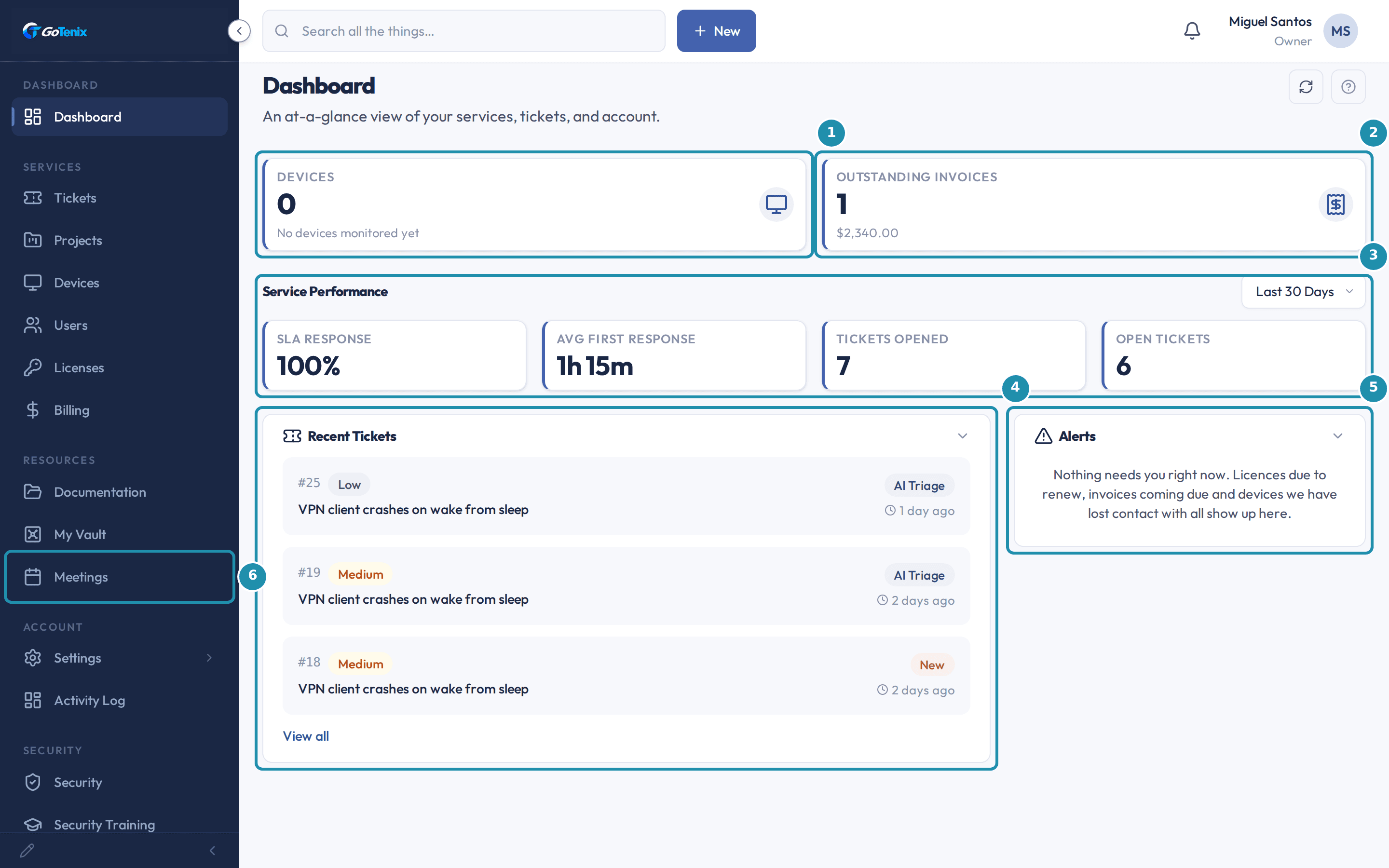Click the monitor icon in Devices card
Screen dimensions: 1389x868
click(x=776, y=204)
